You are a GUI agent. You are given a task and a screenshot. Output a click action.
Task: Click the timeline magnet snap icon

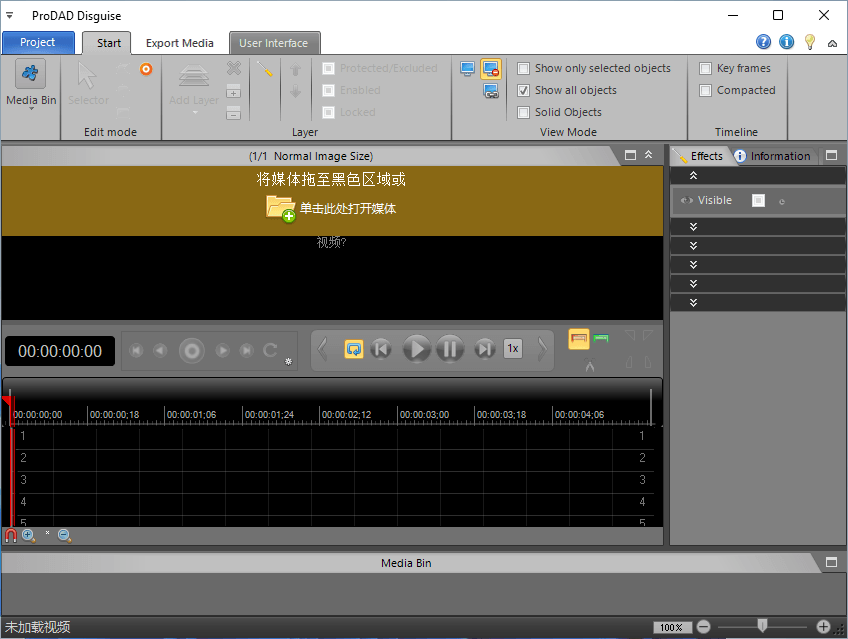click(x=11, y=536)
